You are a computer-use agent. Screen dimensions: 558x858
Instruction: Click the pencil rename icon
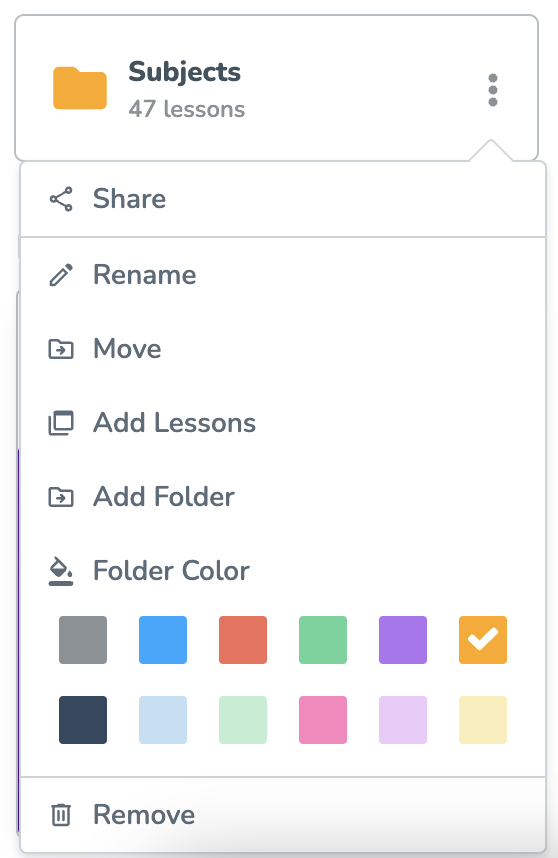(x=61, y=275)
